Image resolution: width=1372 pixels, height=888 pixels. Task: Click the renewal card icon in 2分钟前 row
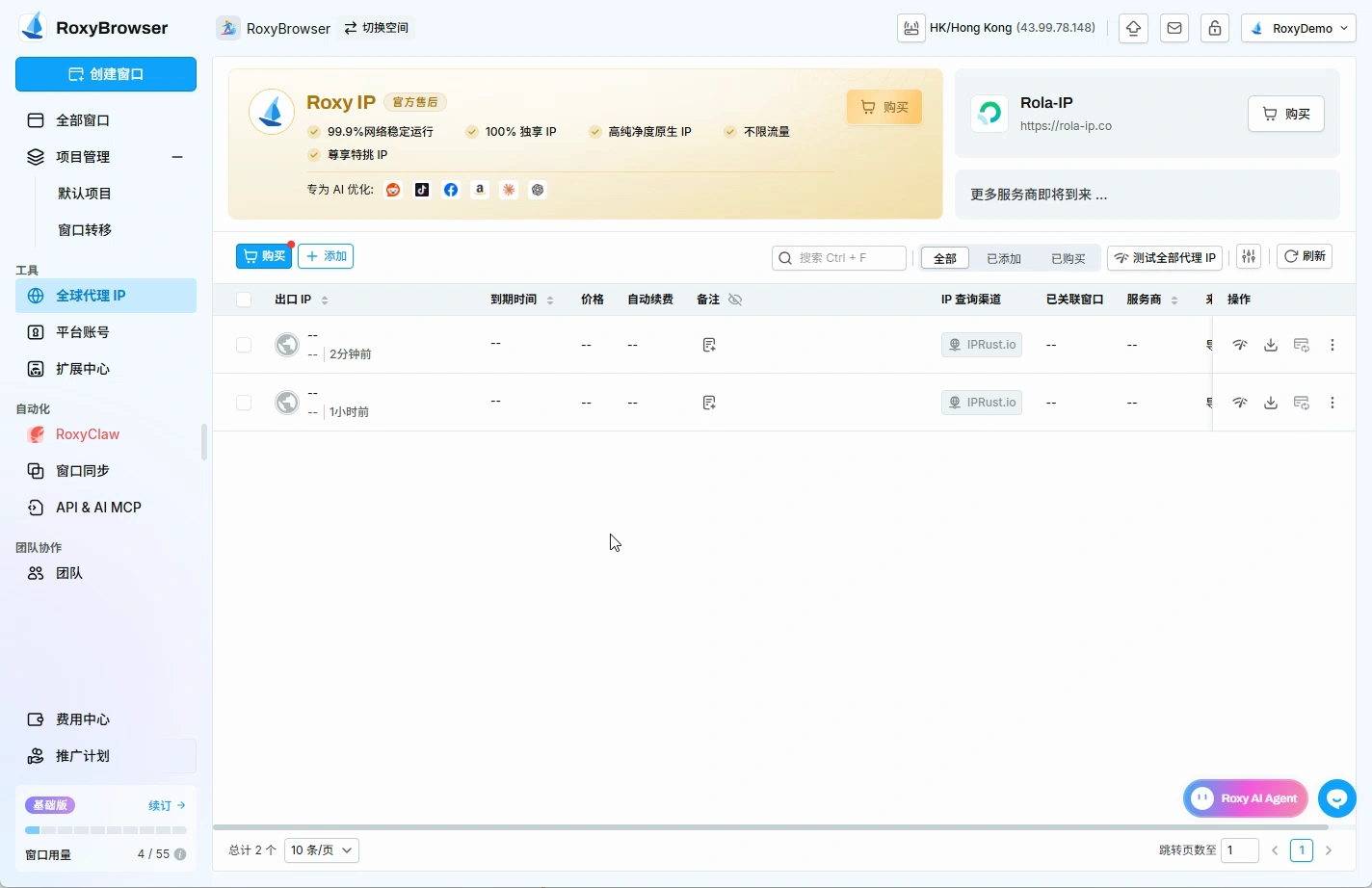pyautogui.click(x=1302, y=345)
